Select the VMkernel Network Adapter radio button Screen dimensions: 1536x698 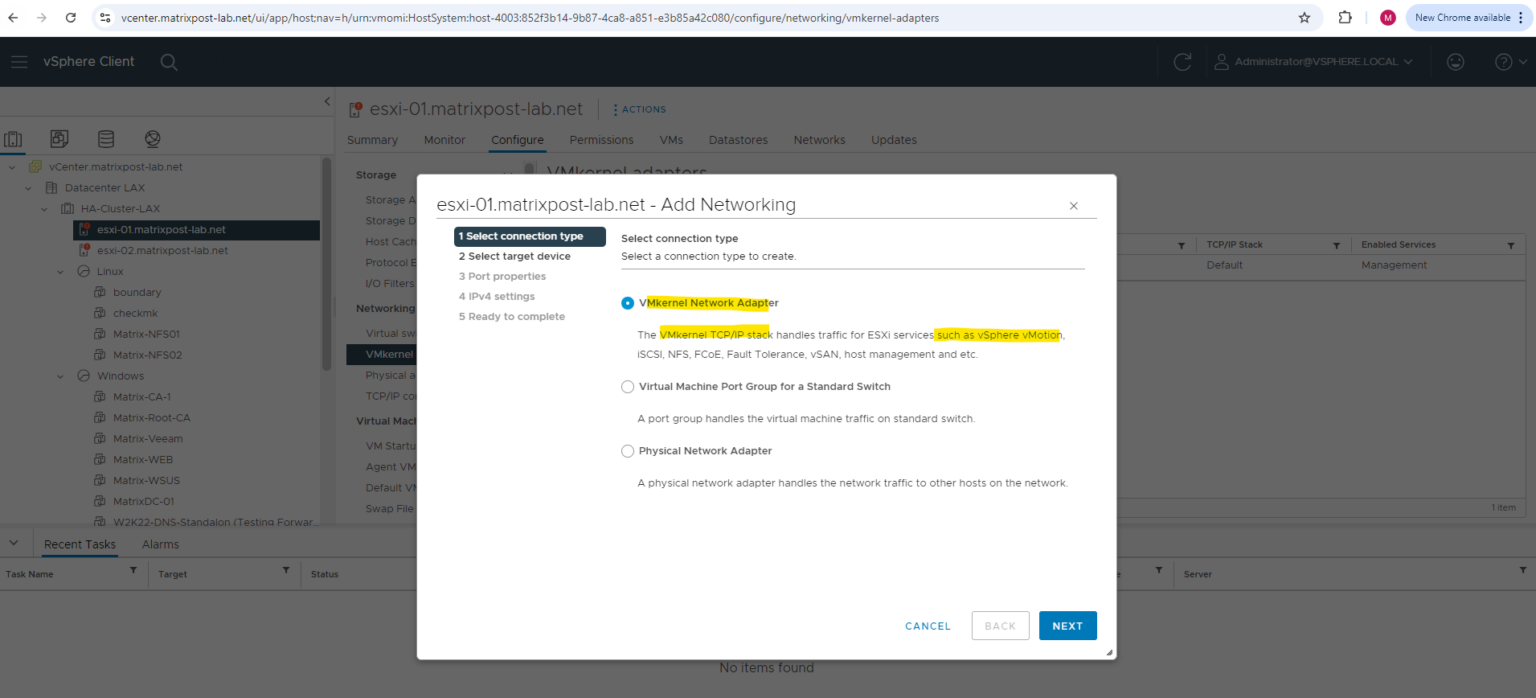coord(627,302)
